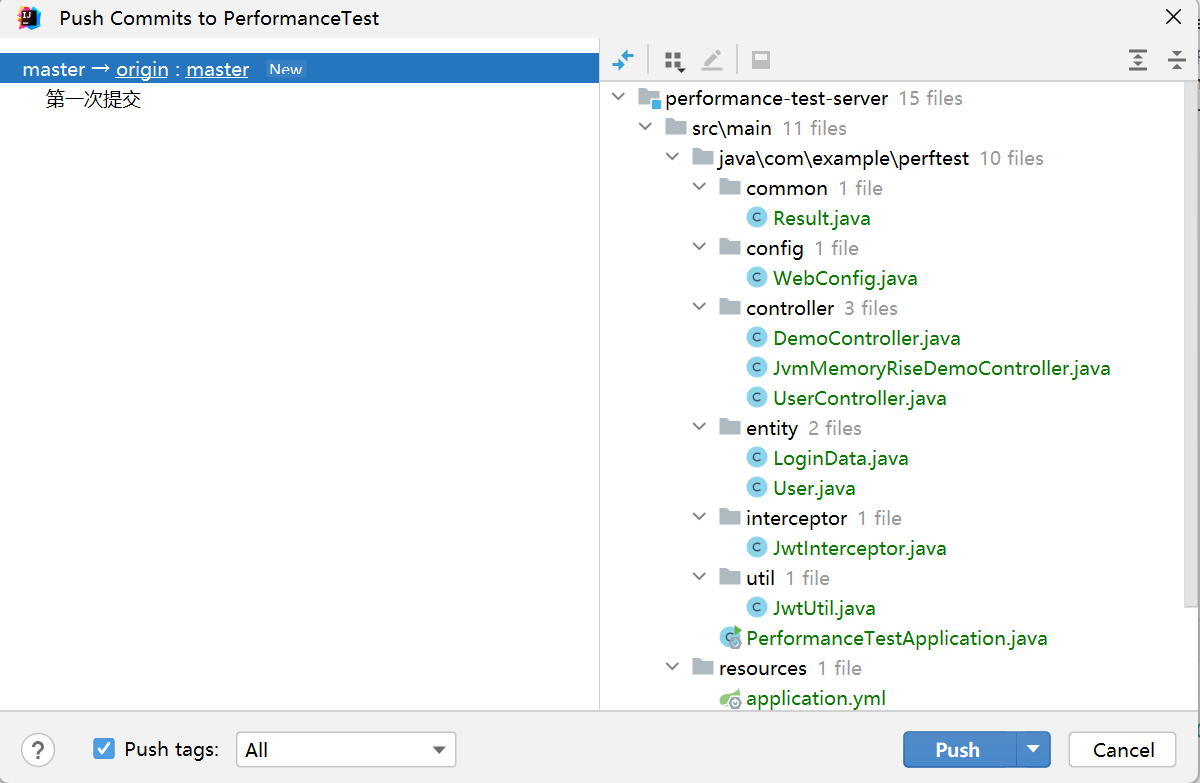Viewport: 1200px width, 783px height.
Task: Click the JvmMemoryRiseDemoController.java class icon
Action: (757, 368)
